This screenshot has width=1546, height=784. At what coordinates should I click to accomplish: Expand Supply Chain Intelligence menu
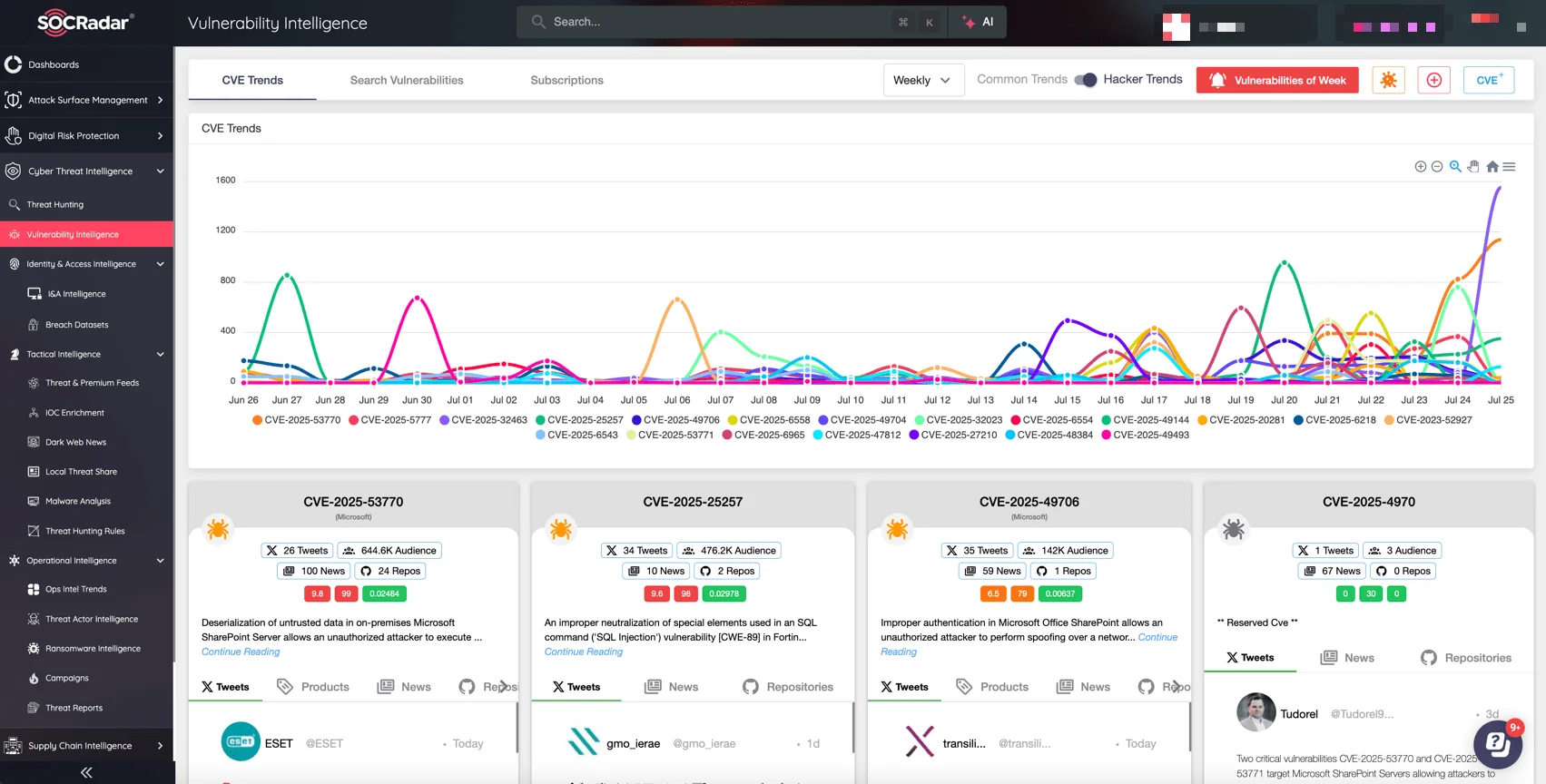pyautogui.click(x=86, y=746)
